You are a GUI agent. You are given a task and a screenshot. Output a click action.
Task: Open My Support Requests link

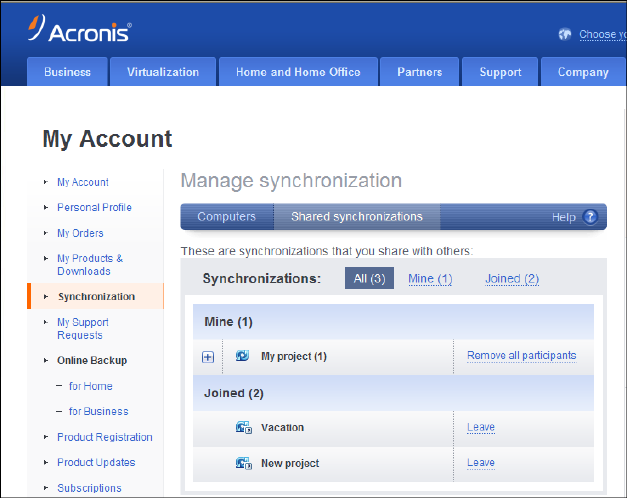click(x=83, y=328)
